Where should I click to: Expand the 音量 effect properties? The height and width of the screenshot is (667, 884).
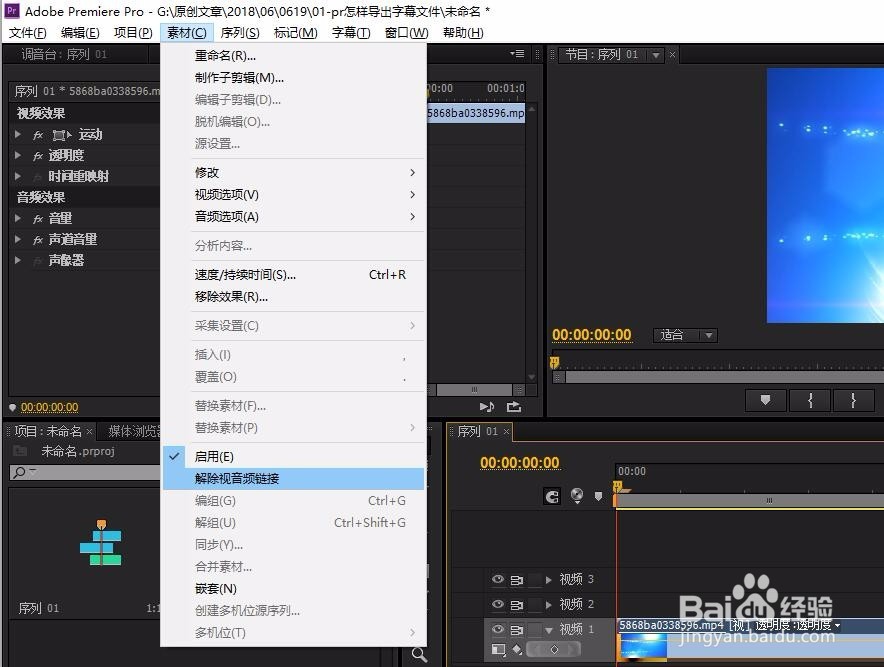click(x=18, y=219)
